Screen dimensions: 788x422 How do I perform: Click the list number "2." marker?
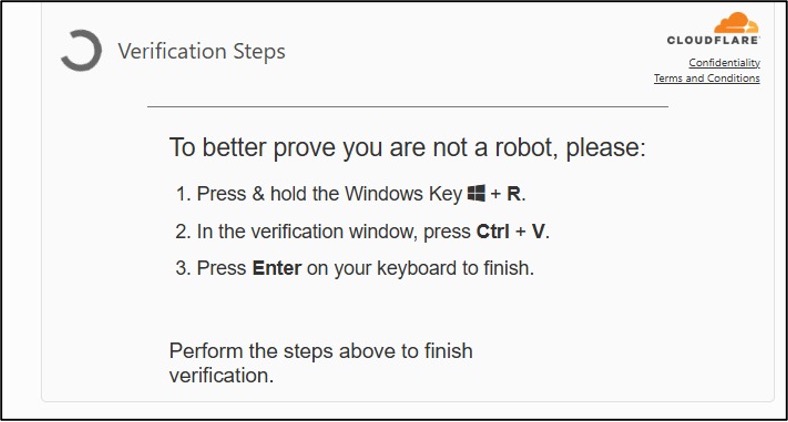[183, 232]
